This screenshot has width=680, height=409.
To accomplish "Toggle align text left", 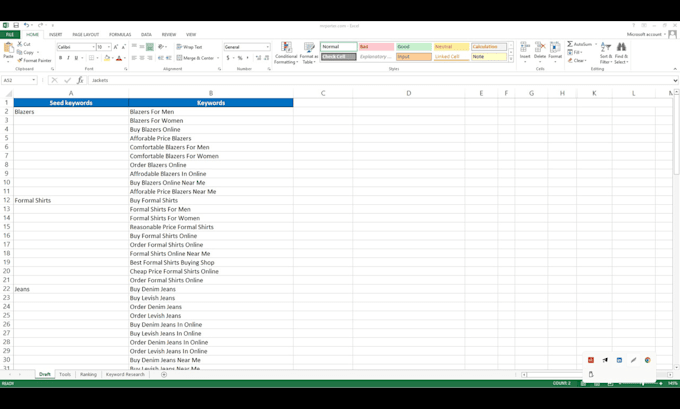I will pos(134,58).
